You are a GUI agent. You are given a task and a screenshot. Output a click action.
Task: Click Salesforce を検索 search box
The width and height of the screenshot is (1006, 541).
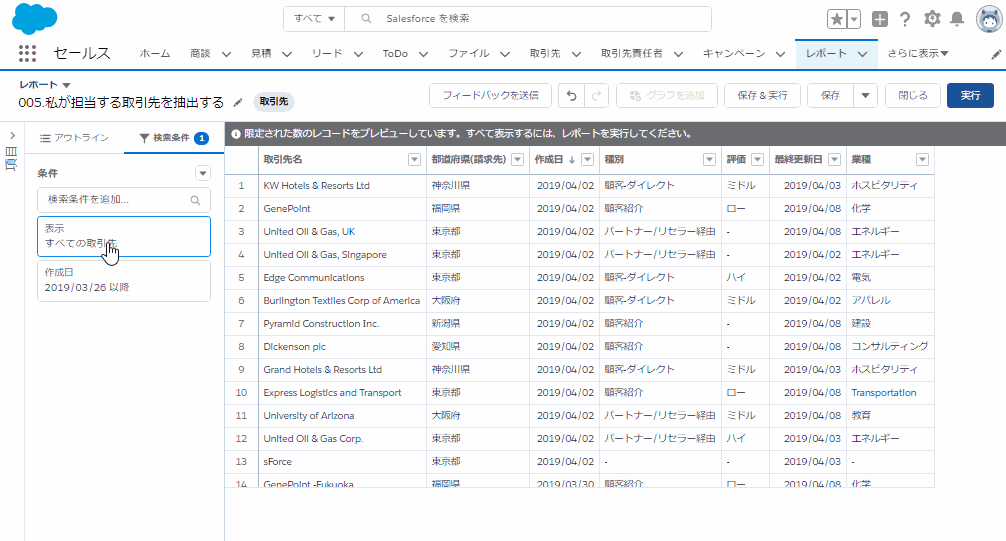coord(528,19)
